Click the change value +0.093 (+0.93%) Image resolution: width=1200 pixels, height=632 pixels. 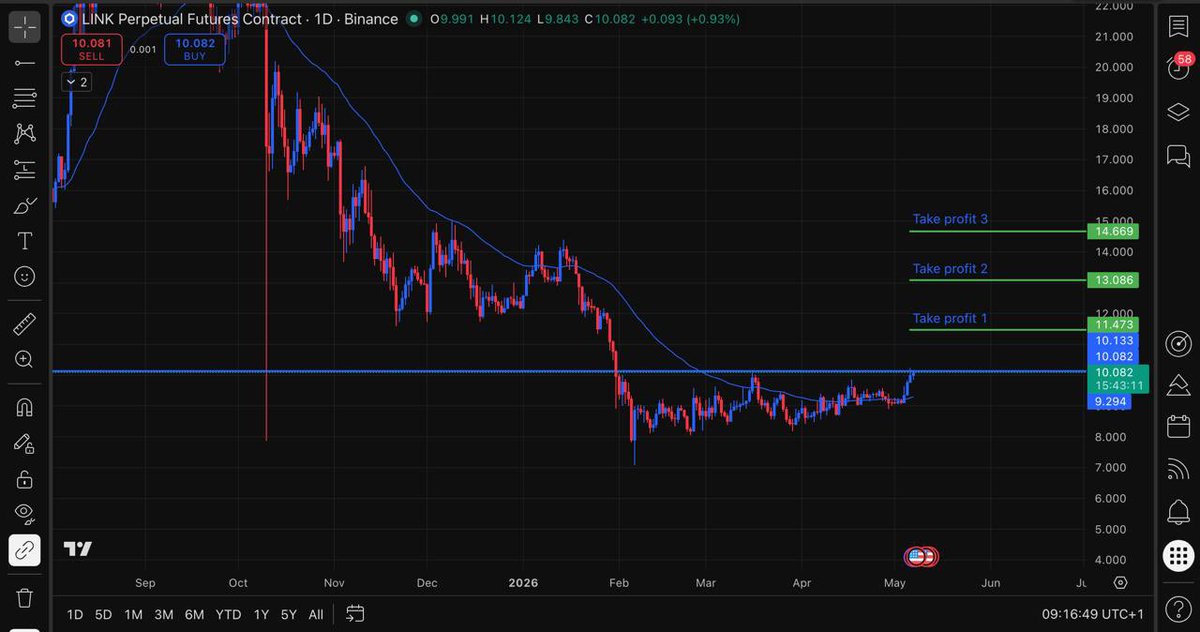(x=690, y=18)
